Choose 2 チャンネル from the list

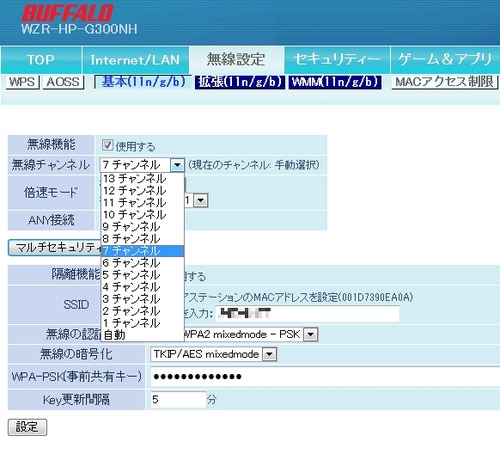point(142,311)
